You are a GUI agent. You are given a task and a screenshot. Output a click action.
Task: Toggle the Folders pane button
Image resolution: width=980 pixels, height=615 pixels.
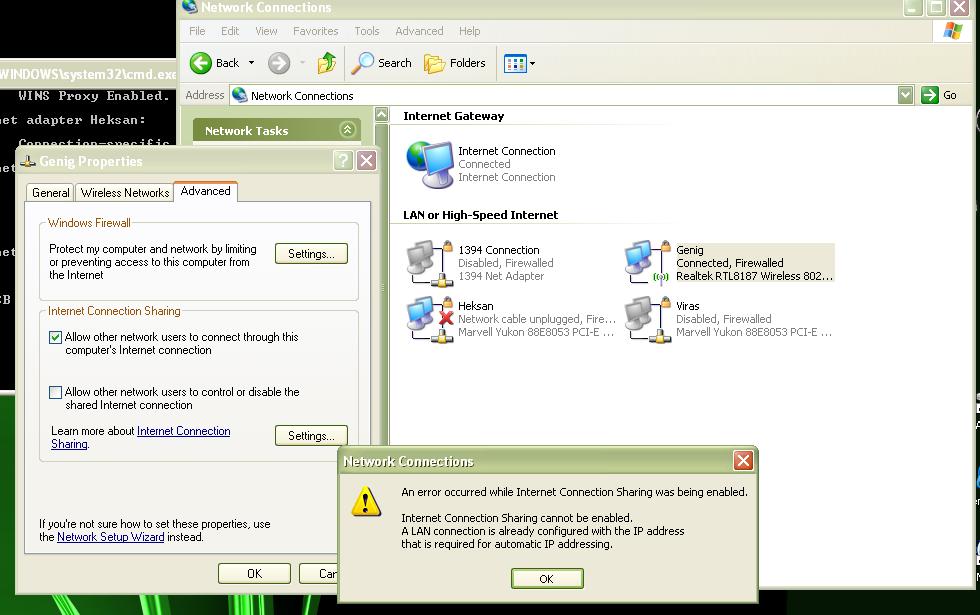[x=454, y=63]
